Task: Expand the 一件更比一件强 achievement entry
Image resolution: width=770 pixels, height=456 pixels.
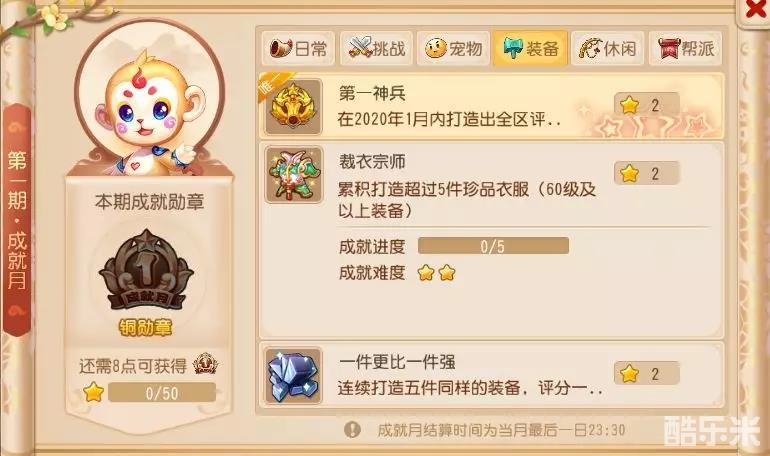Action: [491, 376]
